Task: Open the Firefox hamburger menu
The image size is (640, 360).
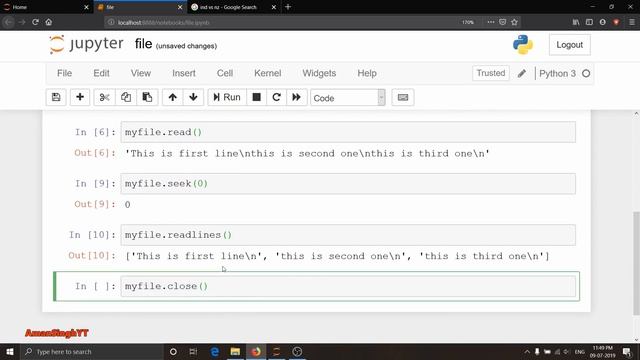Action: click(x=631, y=22)
